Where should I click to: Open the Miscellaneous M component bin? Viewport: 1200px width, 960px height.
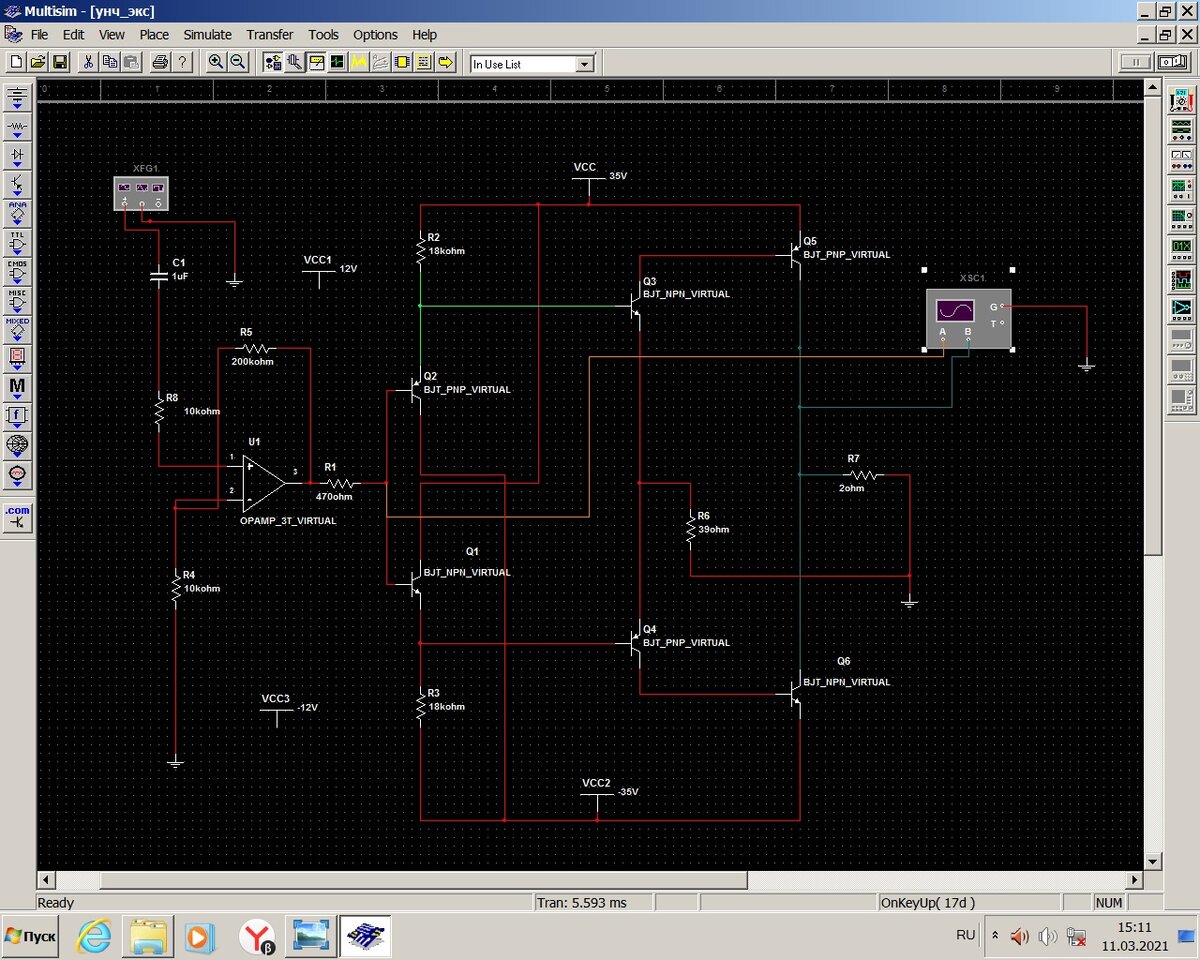point(18,387)
